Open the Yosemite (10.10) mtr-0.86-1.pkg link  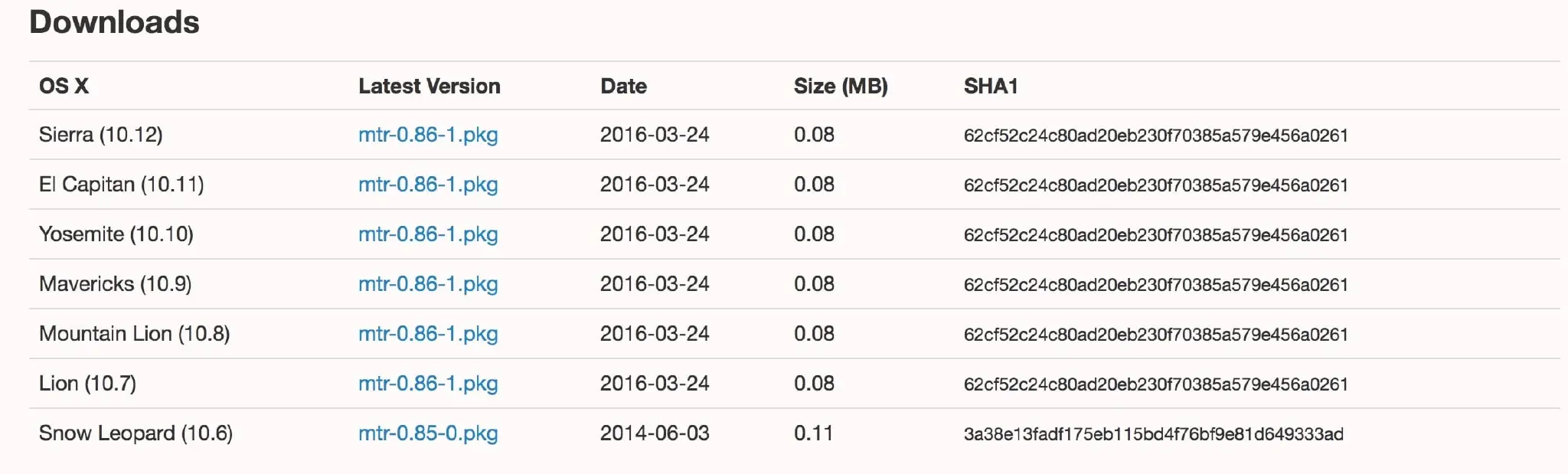(x=428, y=234)
